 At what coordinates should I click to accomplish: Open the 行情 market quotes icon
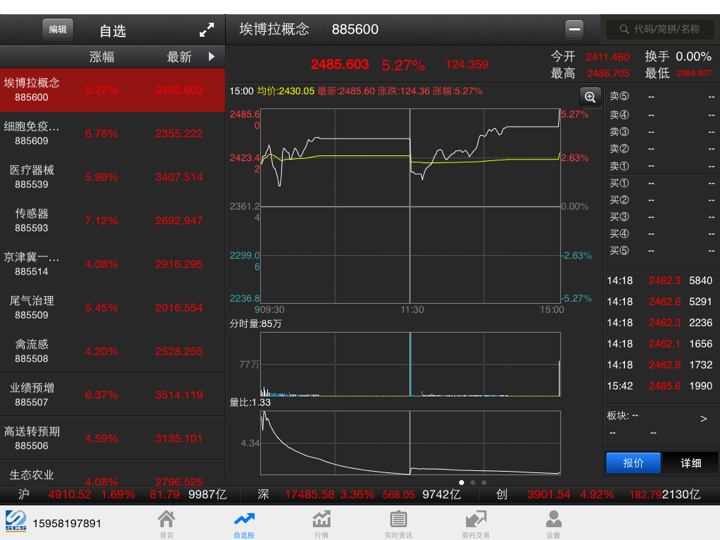(322, 521)
